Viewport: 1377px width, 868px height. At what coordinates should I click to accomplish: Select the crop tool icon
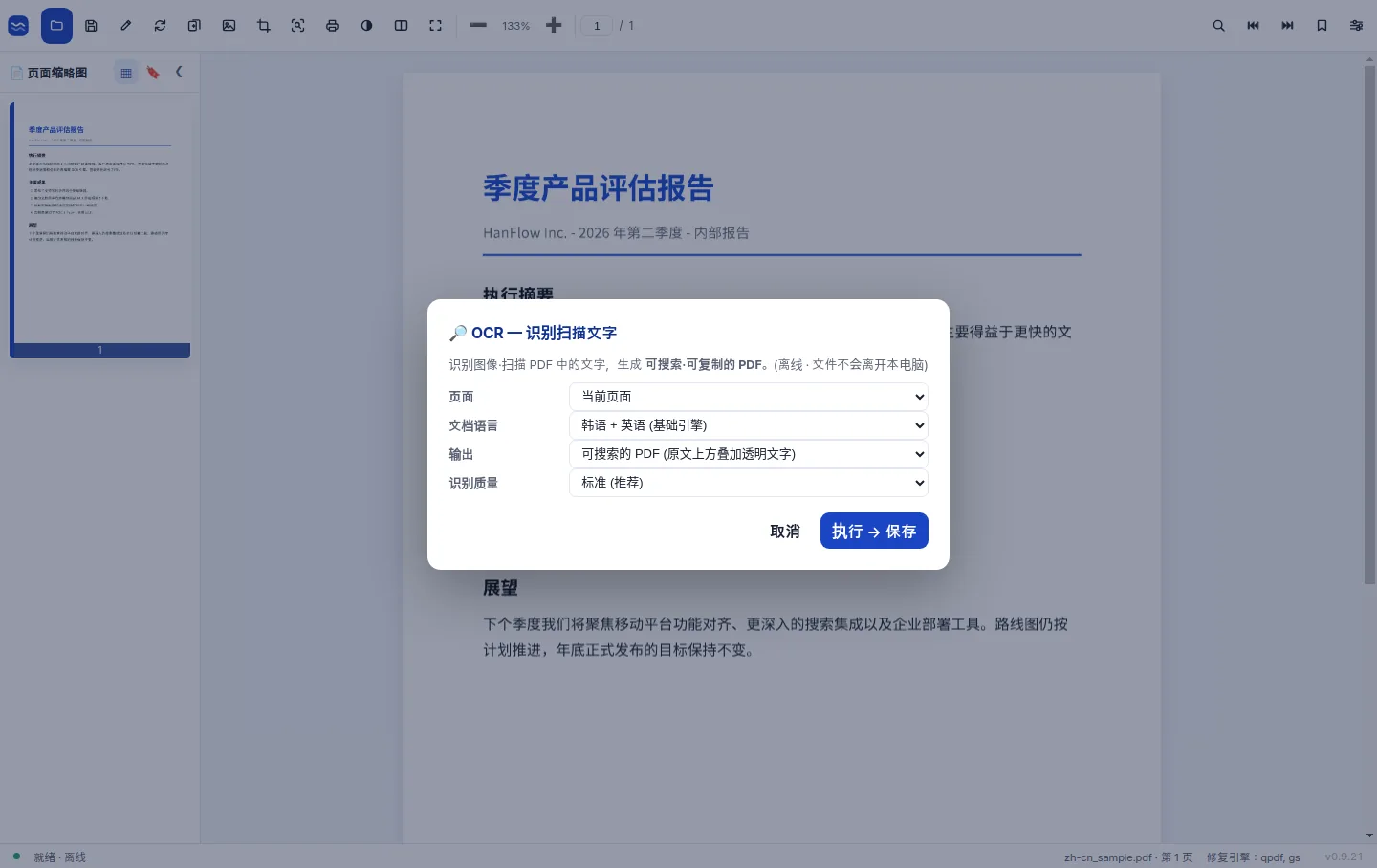pos(264,26)
